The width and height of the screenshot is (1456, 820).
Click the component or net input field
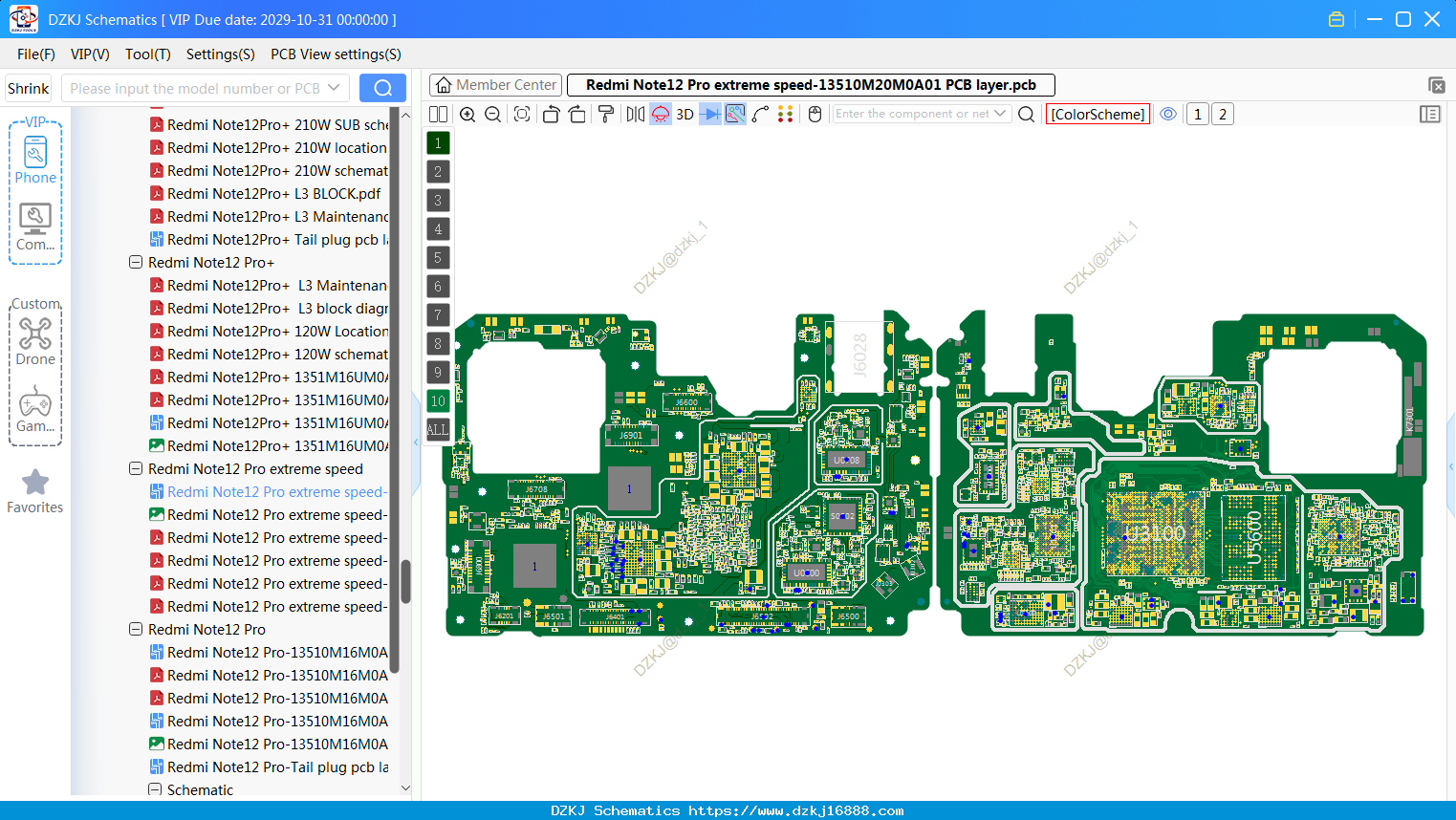pyautogui.click(x=913, y=114)
